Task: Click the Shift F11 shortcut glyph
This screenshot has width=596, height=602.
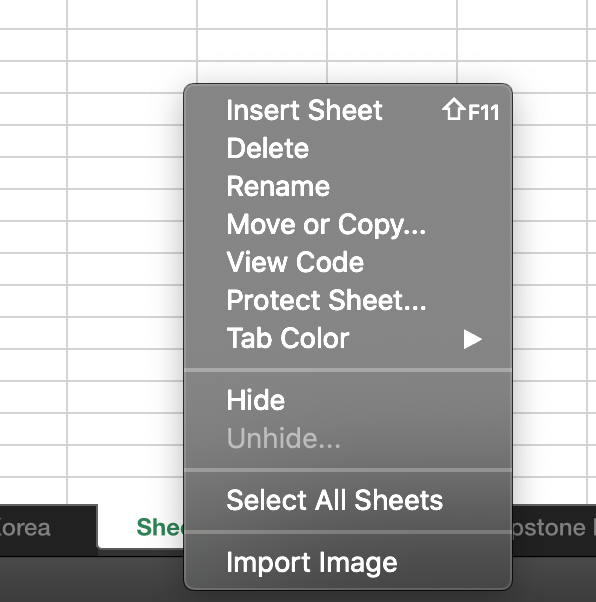Action: click(x=470, y=110)
